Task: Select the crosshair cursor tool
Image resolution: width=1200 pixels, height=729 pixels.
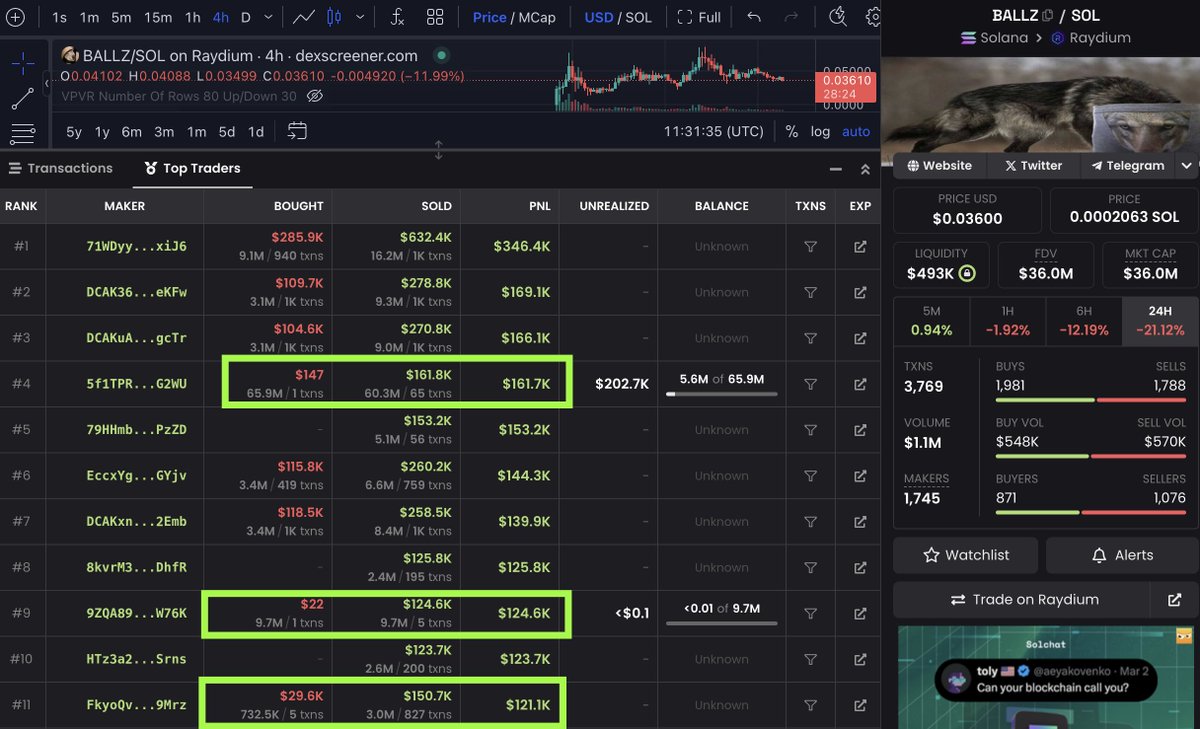Action: [22, 64]
